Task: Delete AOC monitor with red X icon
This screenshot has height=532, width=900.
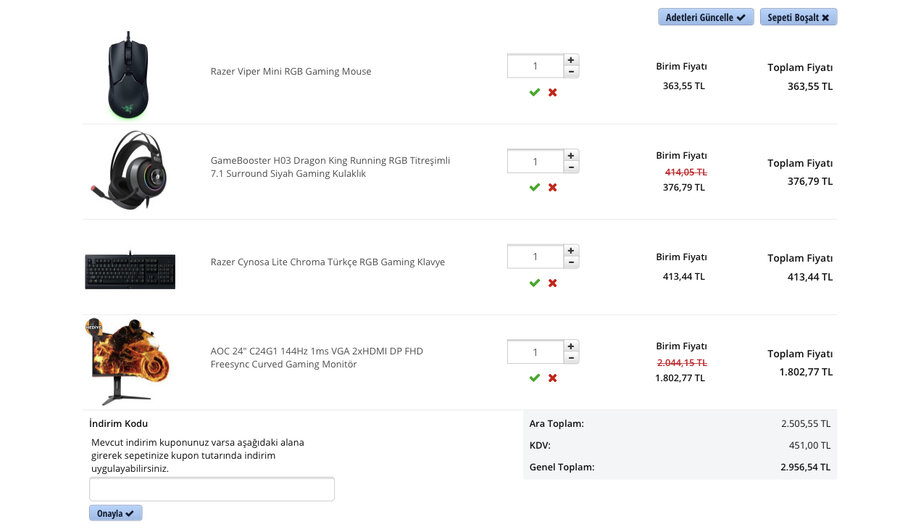Action: (552, 378)
